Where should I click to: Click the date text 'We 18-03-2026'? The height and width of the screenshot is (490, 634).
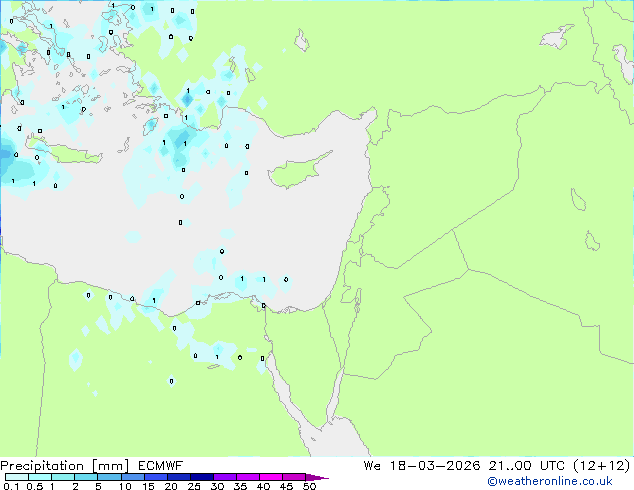pyautogui.click(x=422, y=466)
